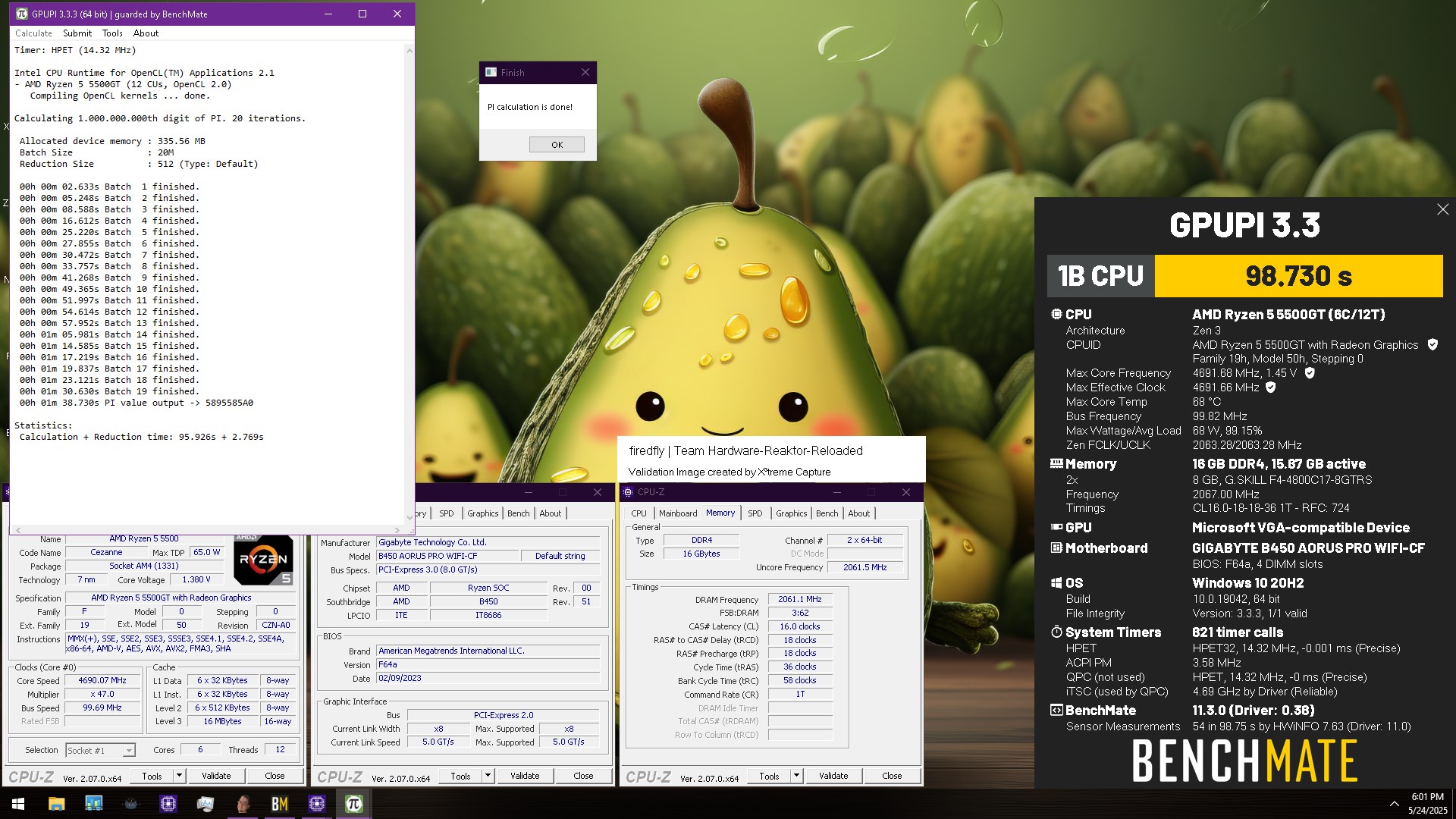
Task: Switch to GPUPI pi icon on taskbar
Action: (354, 804)
